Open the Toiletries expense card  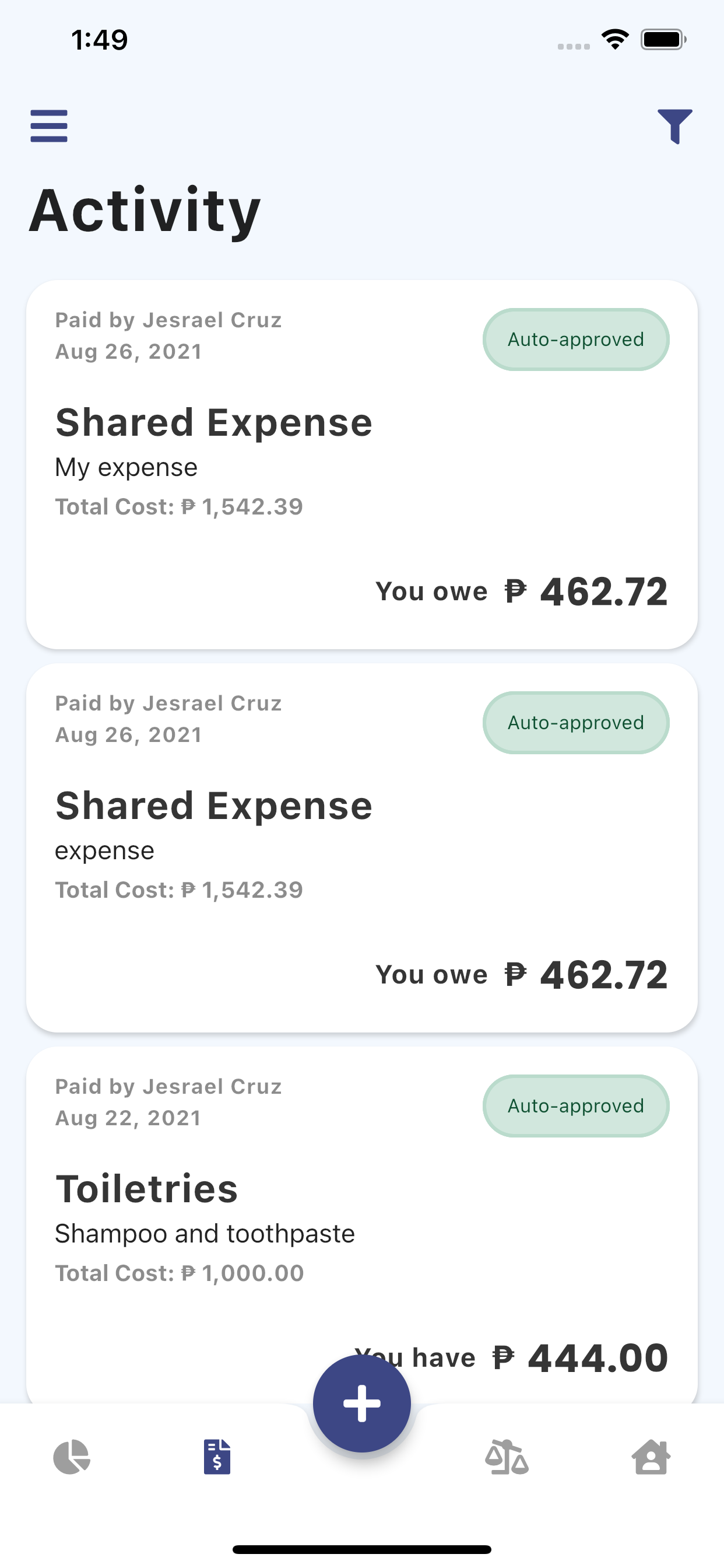(x=362, y=1226)
